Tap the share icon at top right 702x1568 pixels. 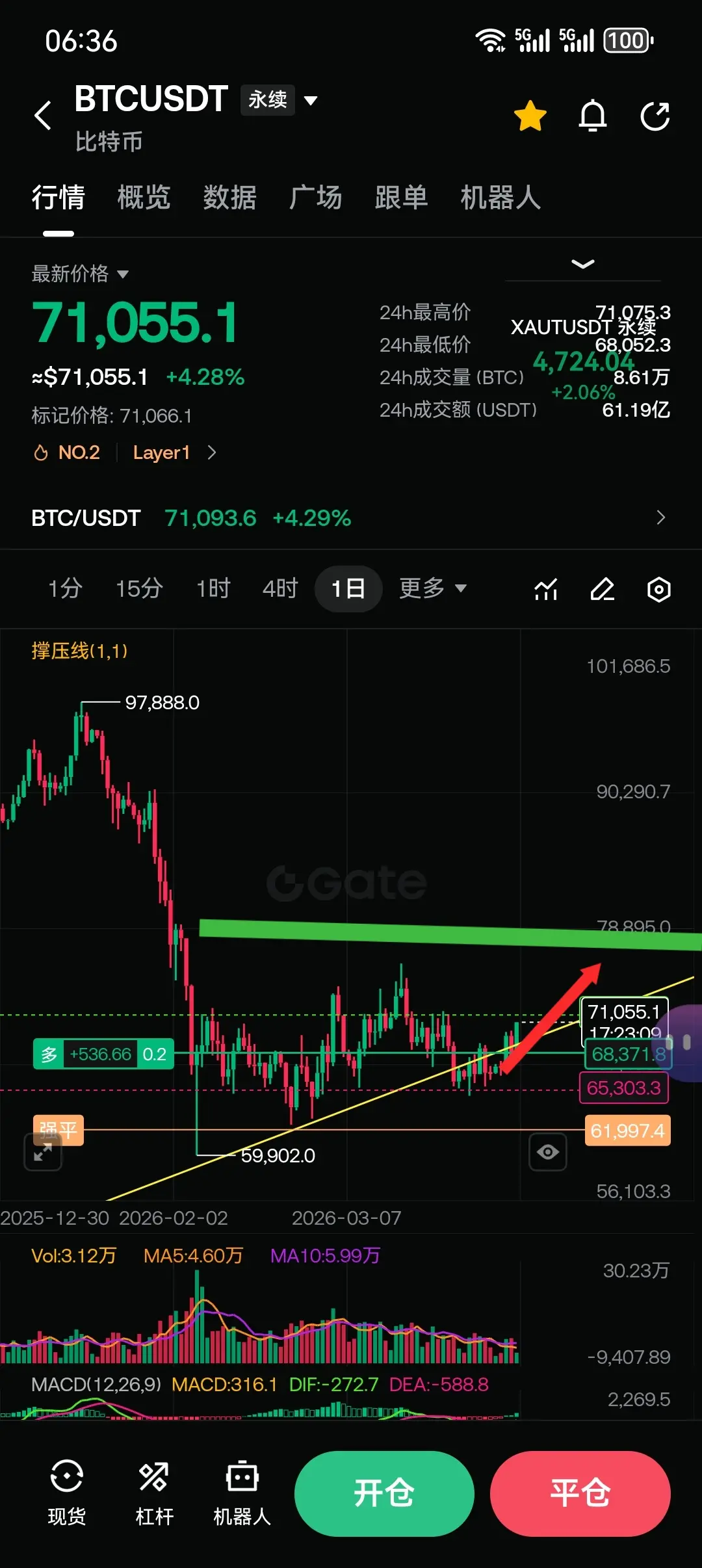(655, 116)
